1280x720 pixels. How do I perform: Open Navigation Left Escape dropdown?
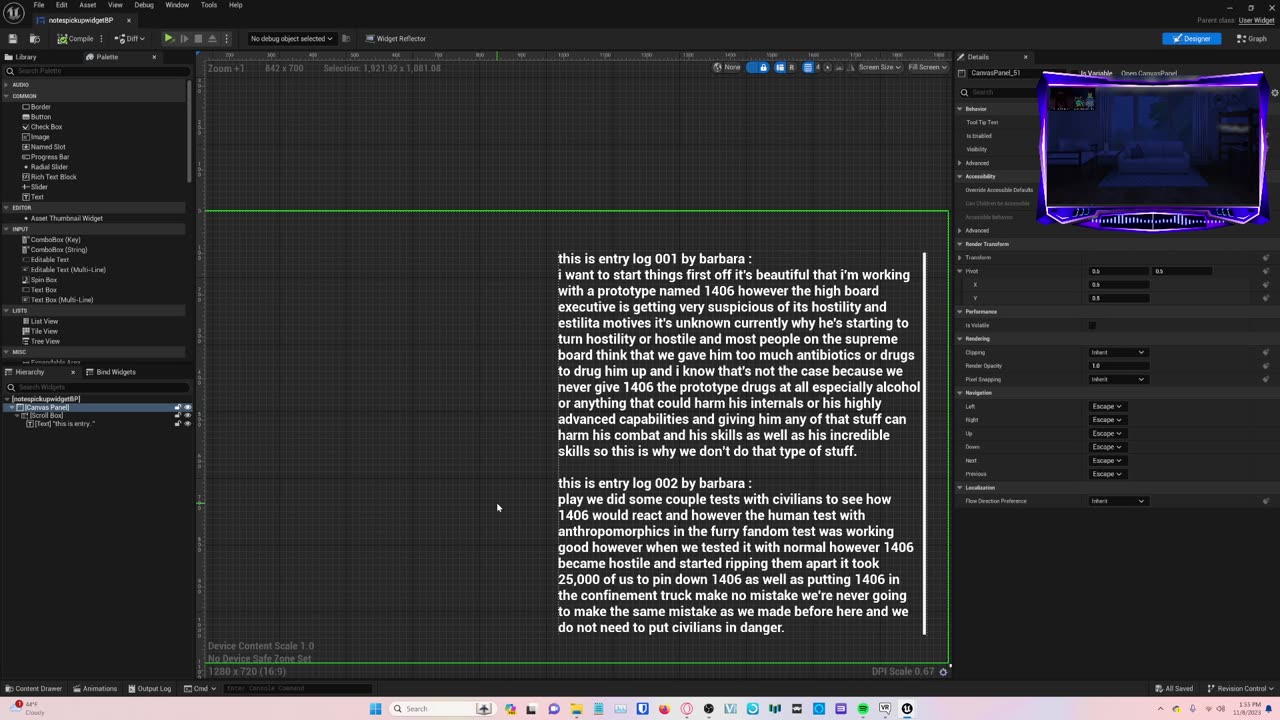pos(1107,406)
